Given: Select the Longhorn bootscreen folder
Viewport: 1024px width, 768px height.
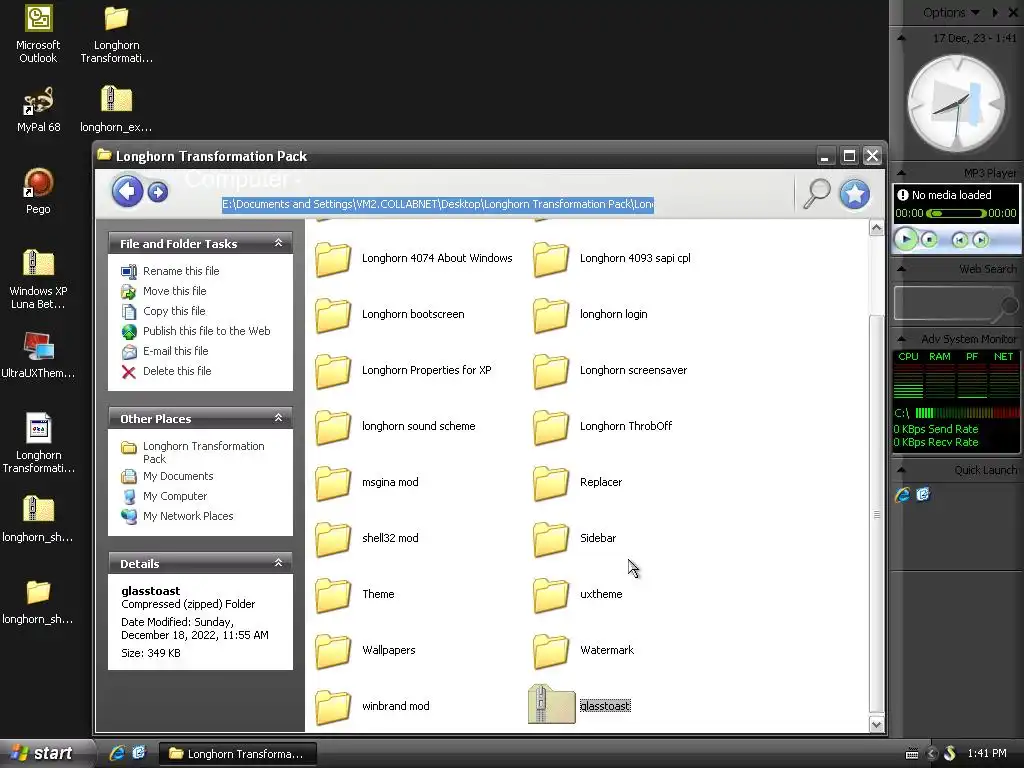Looking at the screenshot, I should tap(390, 314).
